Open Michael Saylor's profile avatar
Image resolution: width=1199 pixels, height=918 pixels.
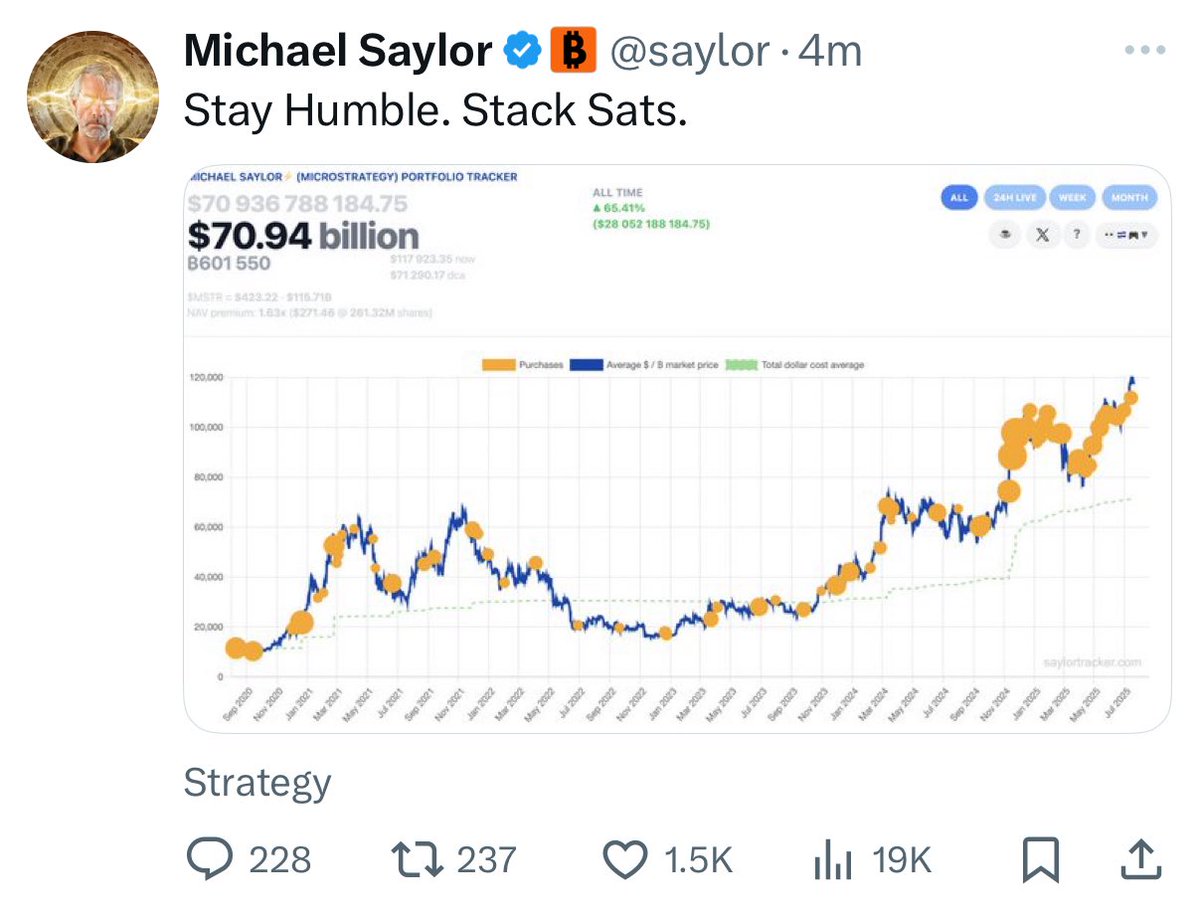tap(93, 97)
